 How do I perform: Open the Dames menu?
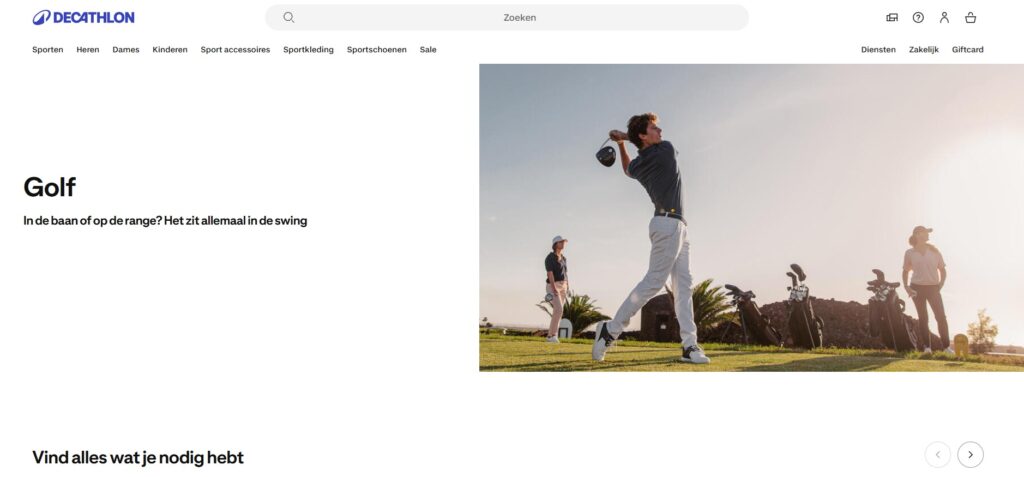coord(126,50)
